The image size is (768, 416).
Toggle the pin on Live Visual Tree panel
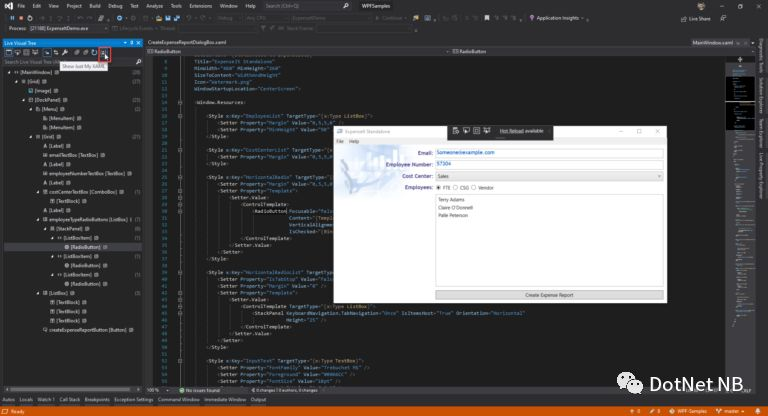tap(131, 43)
